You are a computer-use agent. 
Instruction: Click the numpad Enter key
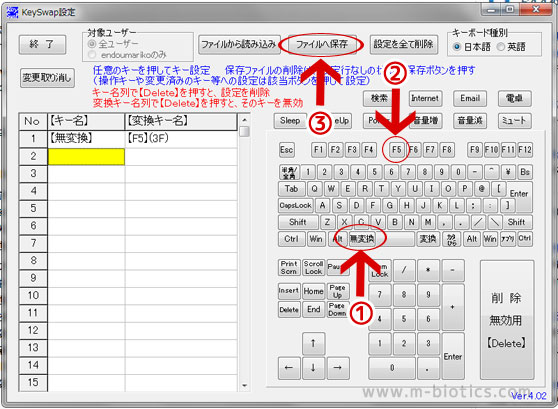pos(453,356)
